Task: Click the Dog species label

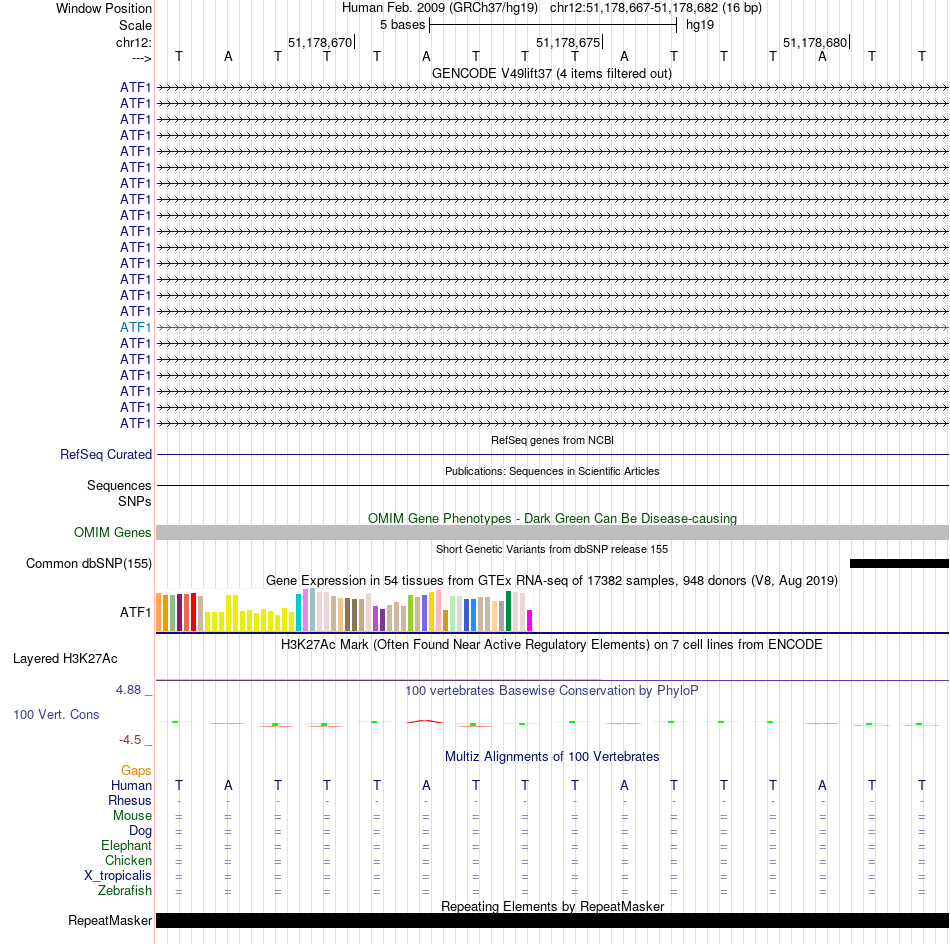Action: [140, 831]
